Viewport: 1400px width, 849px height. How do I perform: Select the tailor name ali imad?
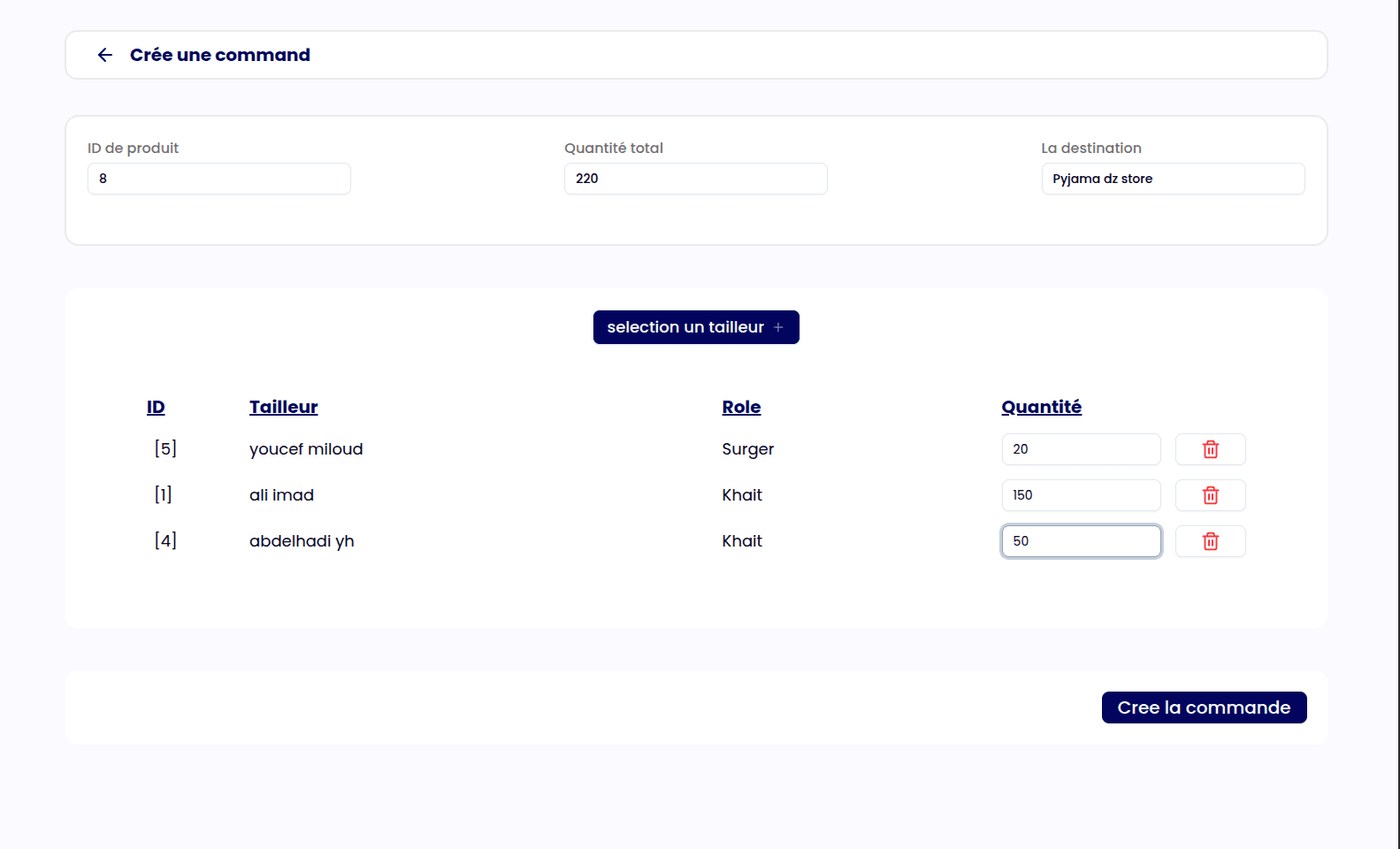(x=281, y=495)
